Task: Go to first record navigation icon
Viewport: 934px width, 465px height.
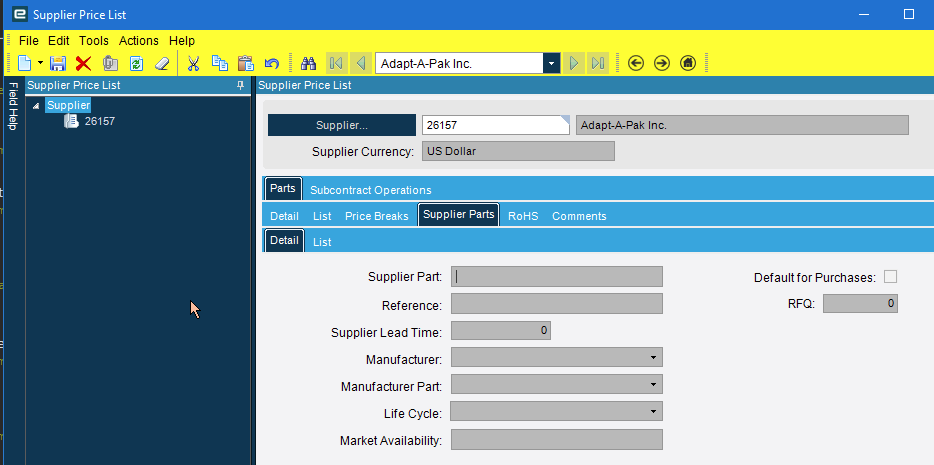Action: coord(336,63)
